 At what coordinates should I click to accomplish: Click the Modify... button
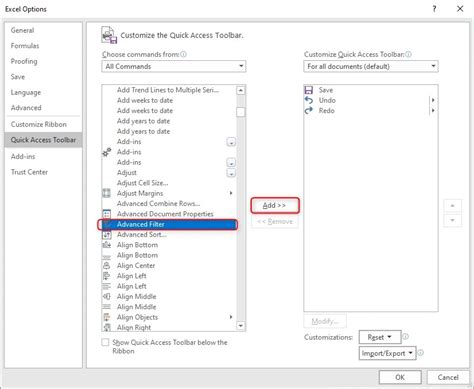[x=325, y=321]
